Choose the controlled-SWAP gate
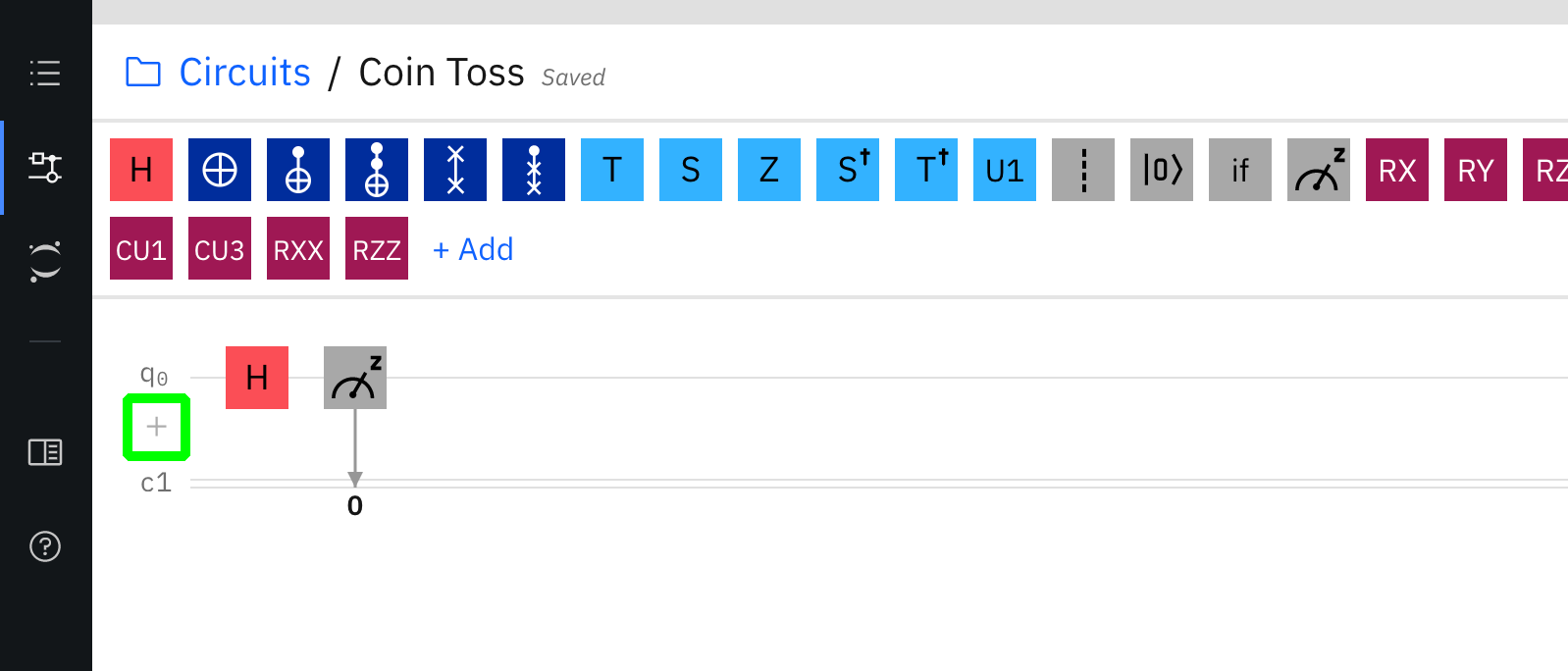1568x671 pixels. pos(534,170)
